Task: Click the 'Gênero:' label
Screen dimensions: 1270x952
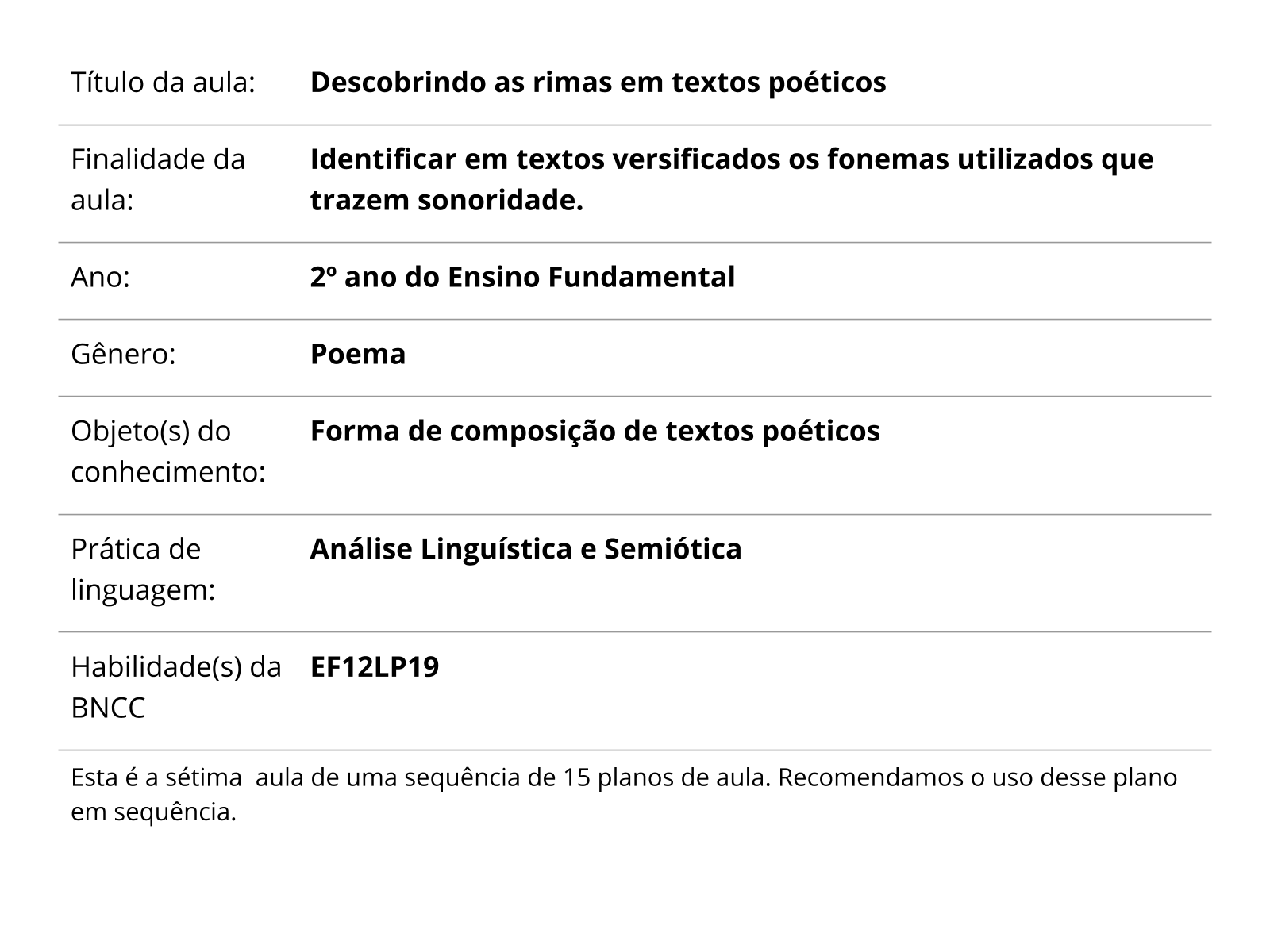Action: click(123, 354)
